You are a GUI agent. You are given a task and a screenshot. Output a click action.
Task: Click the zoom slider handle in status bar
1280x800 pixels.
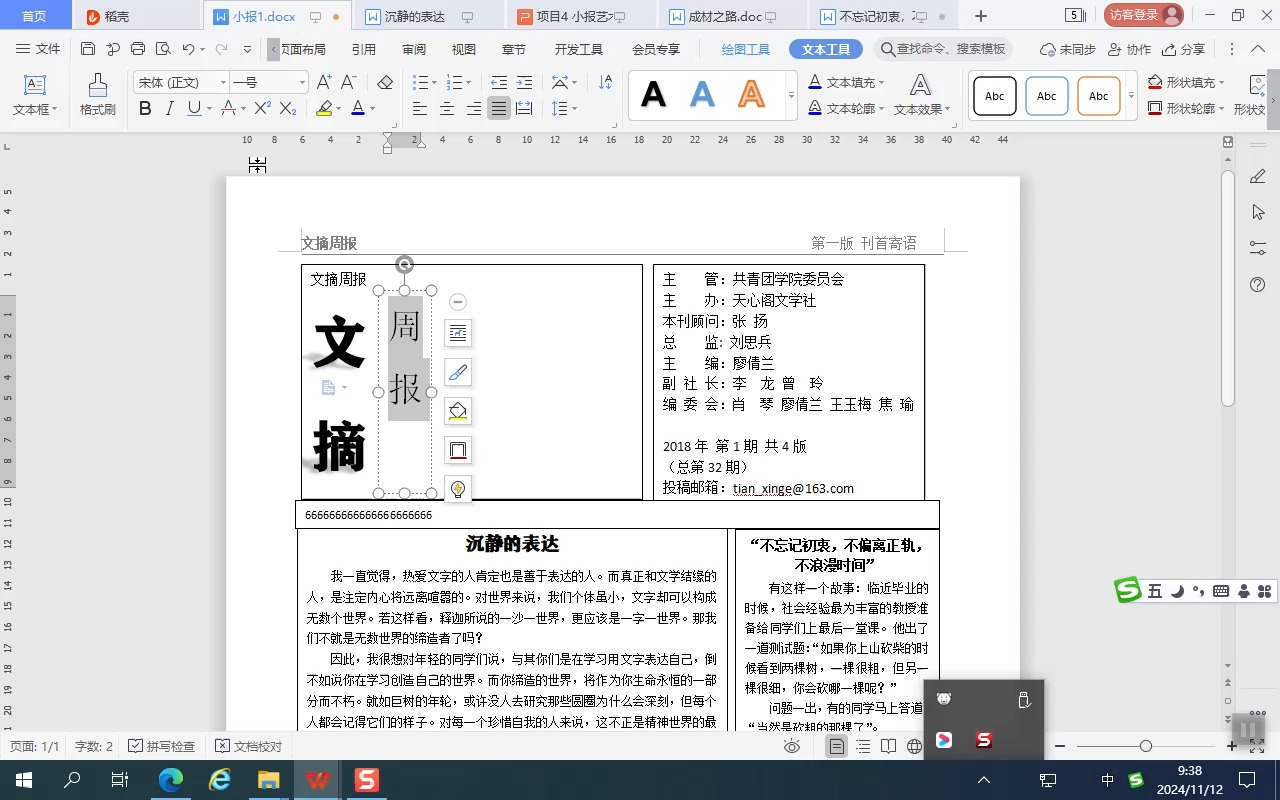(1146, 746)
